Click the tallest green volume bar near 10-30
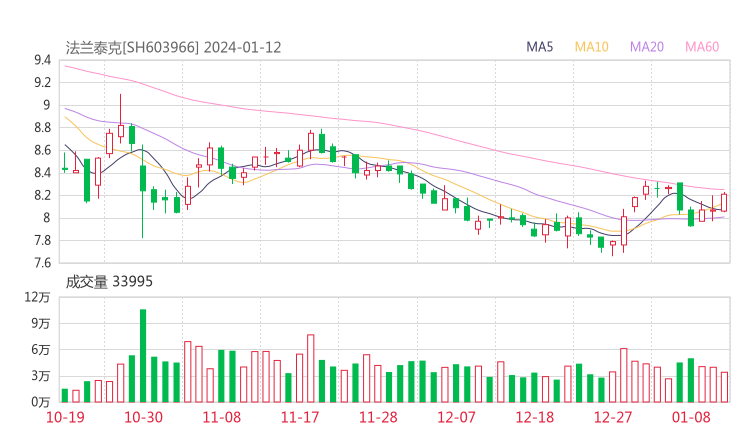Image resolution: width=740 pixels, height=440 pixels. [x=143, y=356]
